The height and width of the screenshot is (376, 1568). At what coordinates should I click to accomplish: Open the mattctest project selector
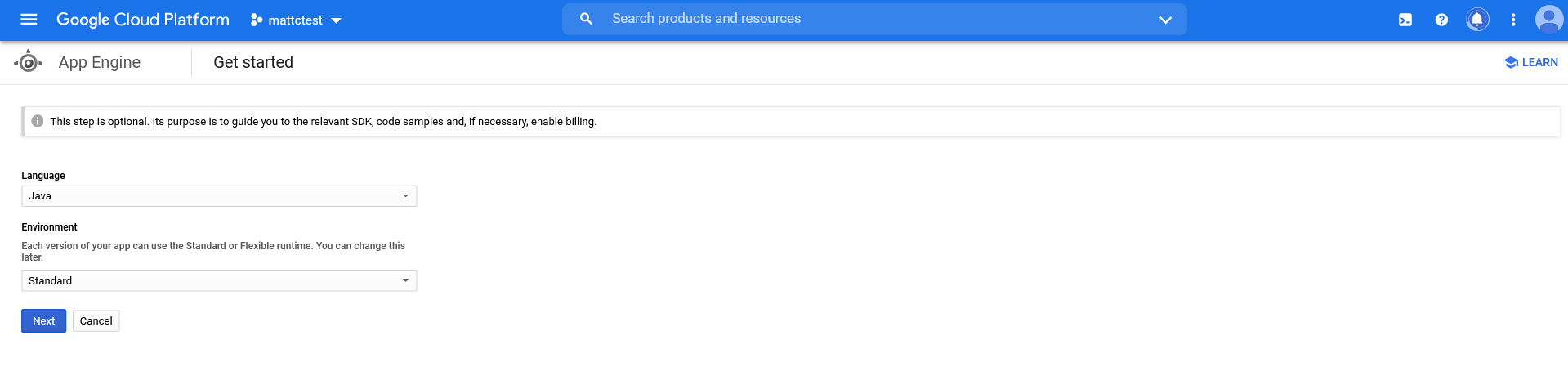click(x=296, y=20)
